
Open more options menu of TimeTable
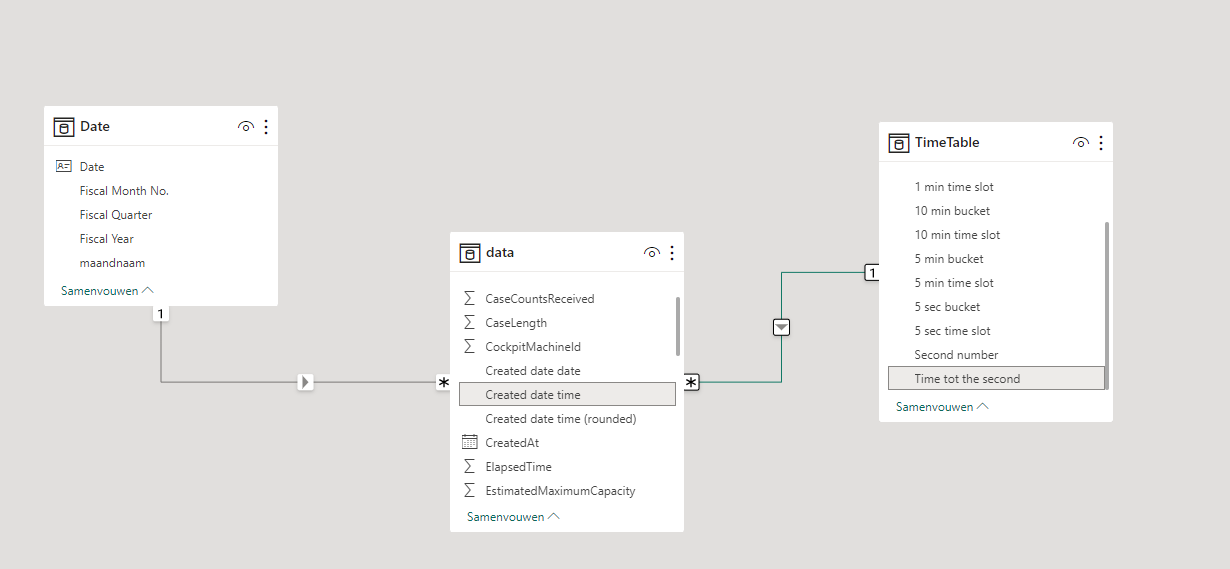pos(1101,143)
